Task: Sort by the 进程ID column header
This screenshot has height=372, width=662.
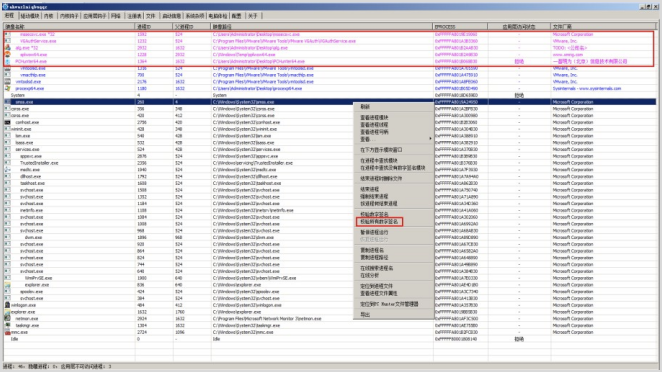Action: 154,27
